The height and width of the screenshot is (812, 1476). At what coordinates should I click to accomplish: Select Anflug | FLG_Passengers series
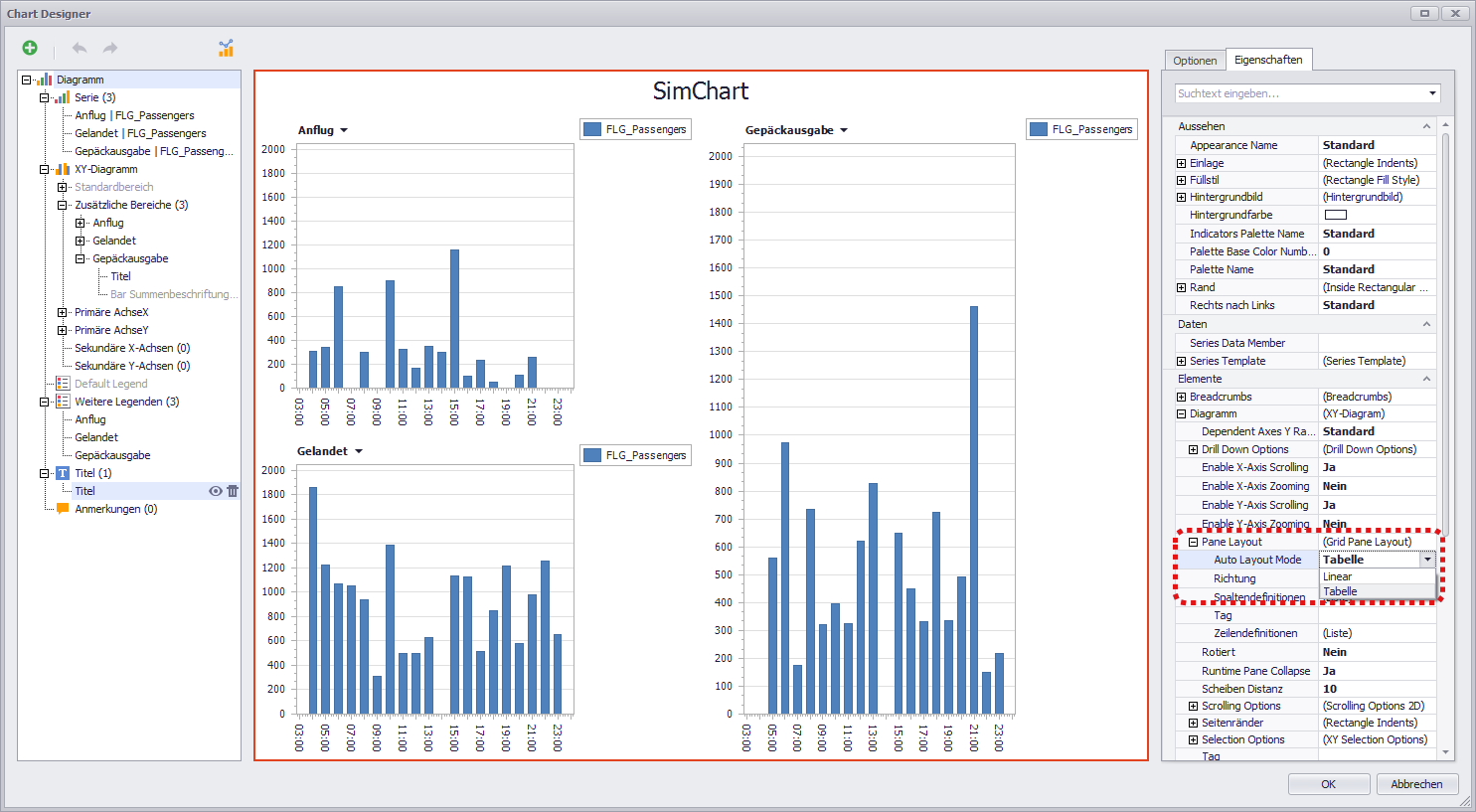coord(134,115)
